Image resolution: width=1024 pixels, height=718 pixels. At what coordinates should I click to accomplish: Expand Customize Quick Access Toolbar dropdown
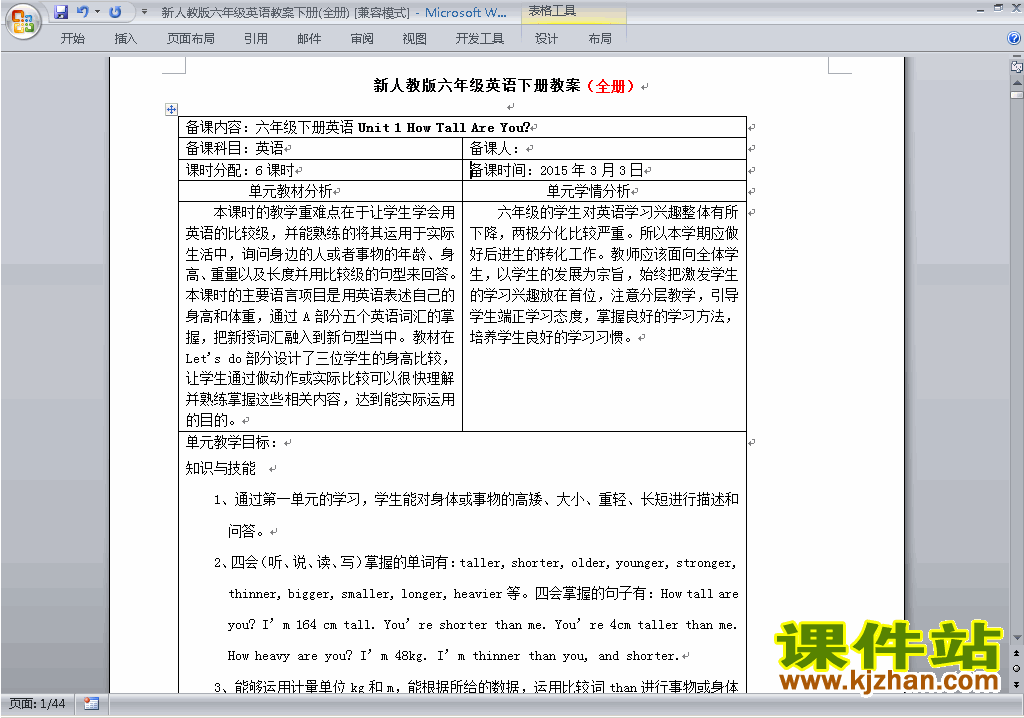click(x=144, y=12)
